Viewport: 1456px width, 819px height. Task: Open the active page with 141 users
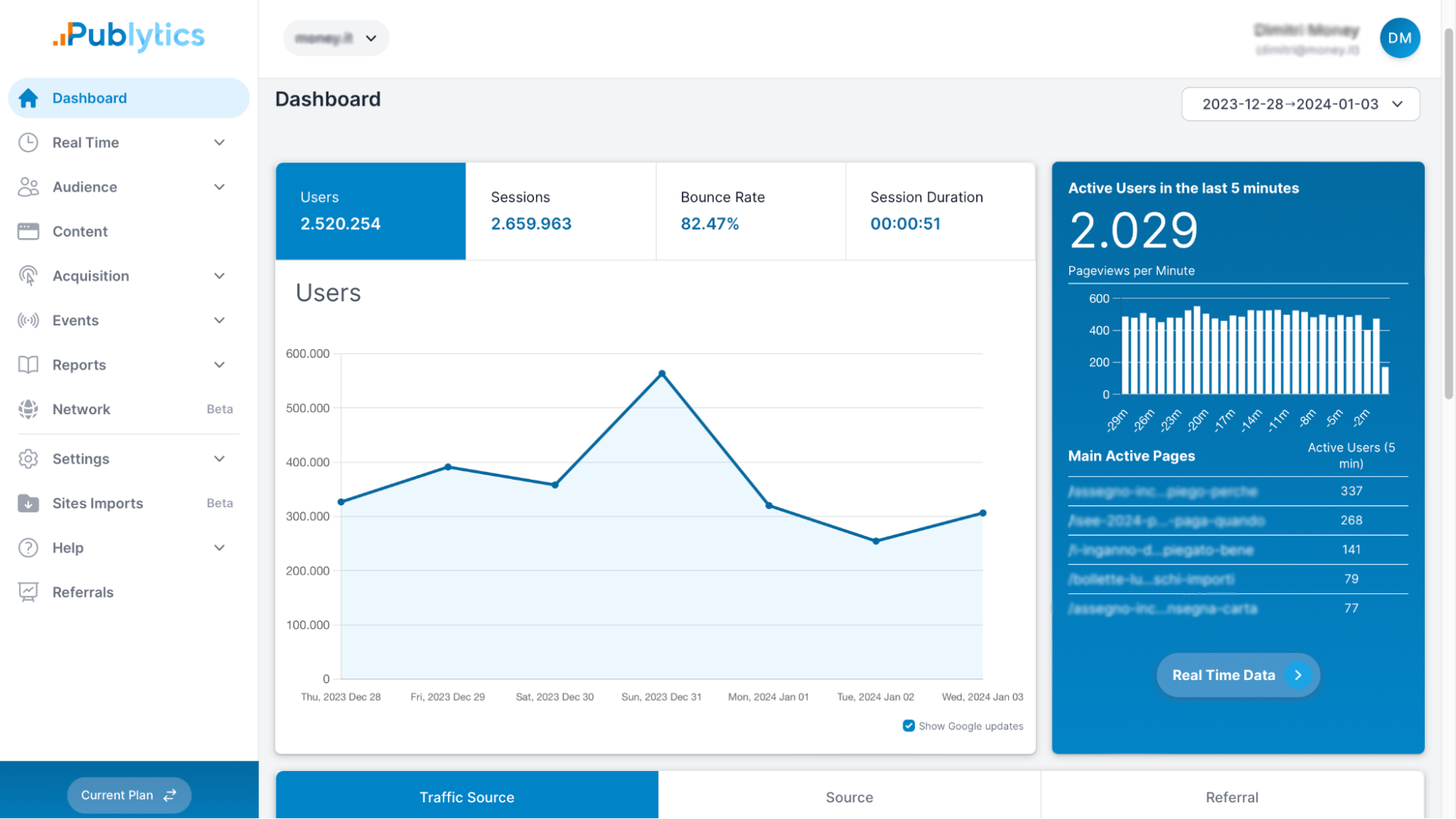(1160, 550)
